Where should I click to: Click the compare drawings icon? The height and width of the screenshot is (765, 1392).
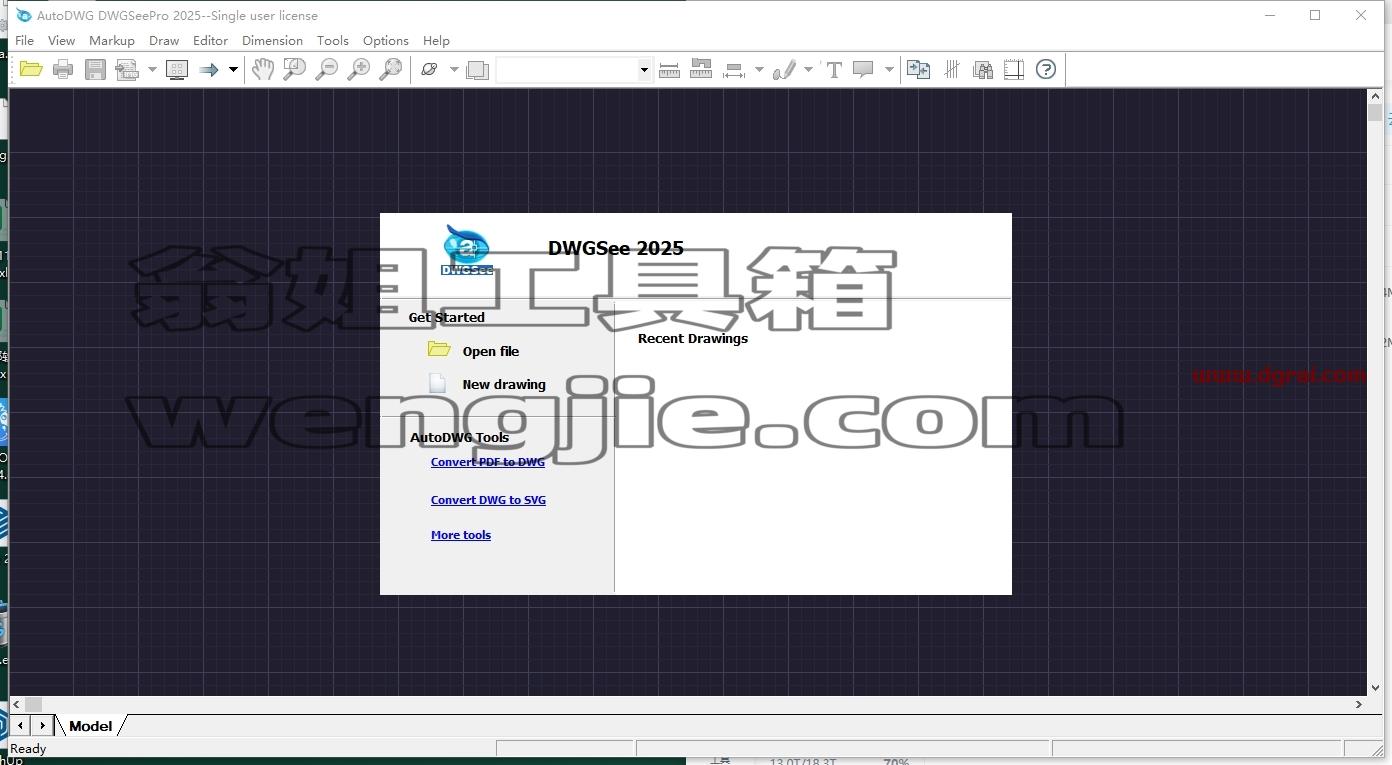[918, 69]
